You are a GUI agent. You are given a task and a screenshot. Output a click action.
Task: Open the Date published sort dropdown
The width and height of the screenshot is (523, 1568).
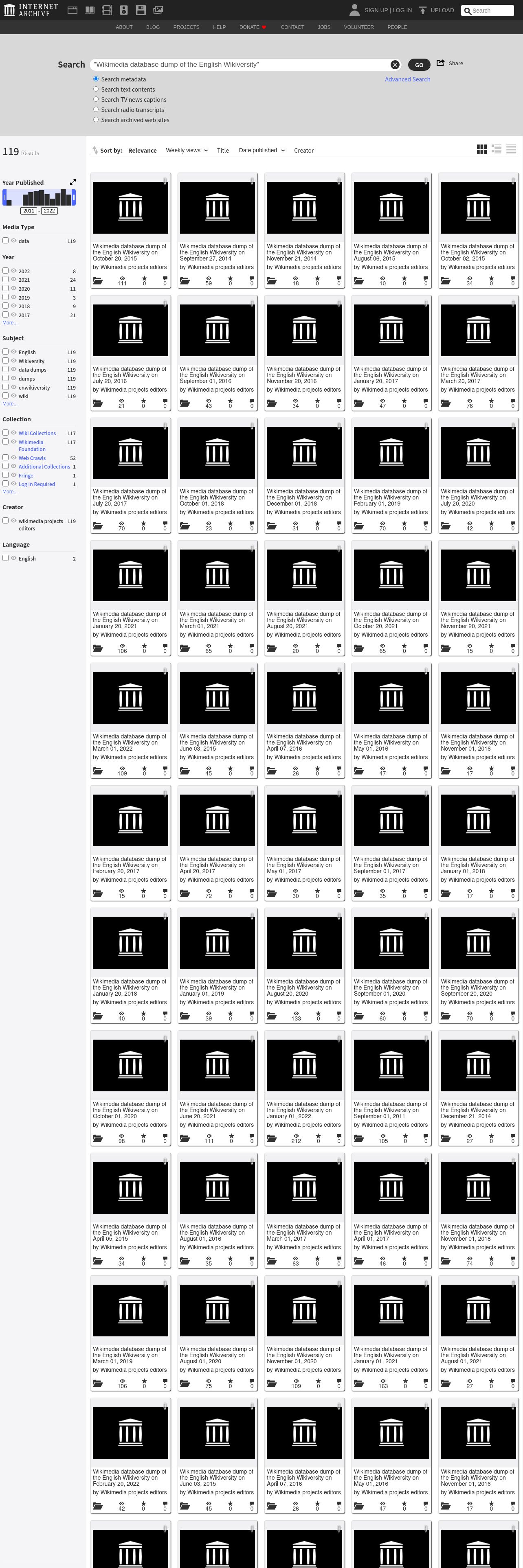point(262,150)
